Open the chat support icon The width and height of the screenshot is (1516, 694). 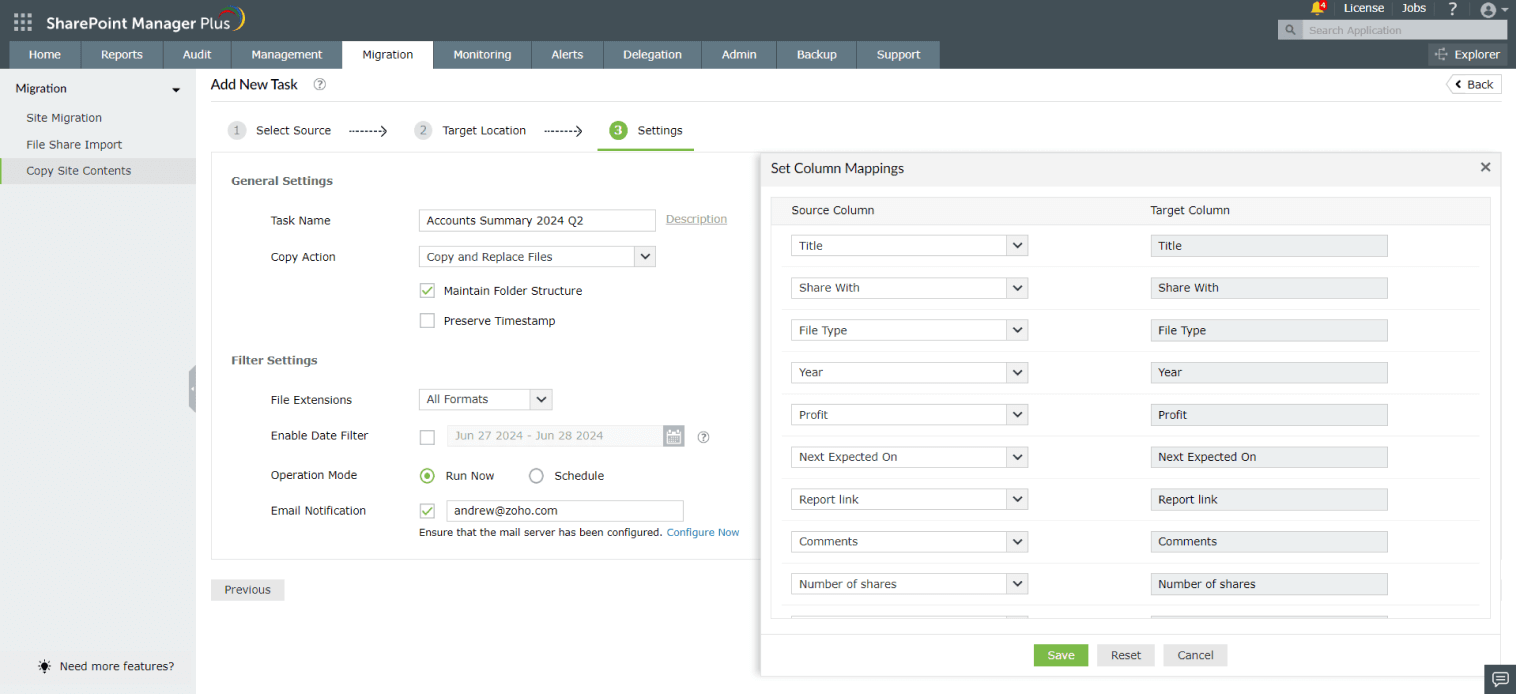(1500, 679)
